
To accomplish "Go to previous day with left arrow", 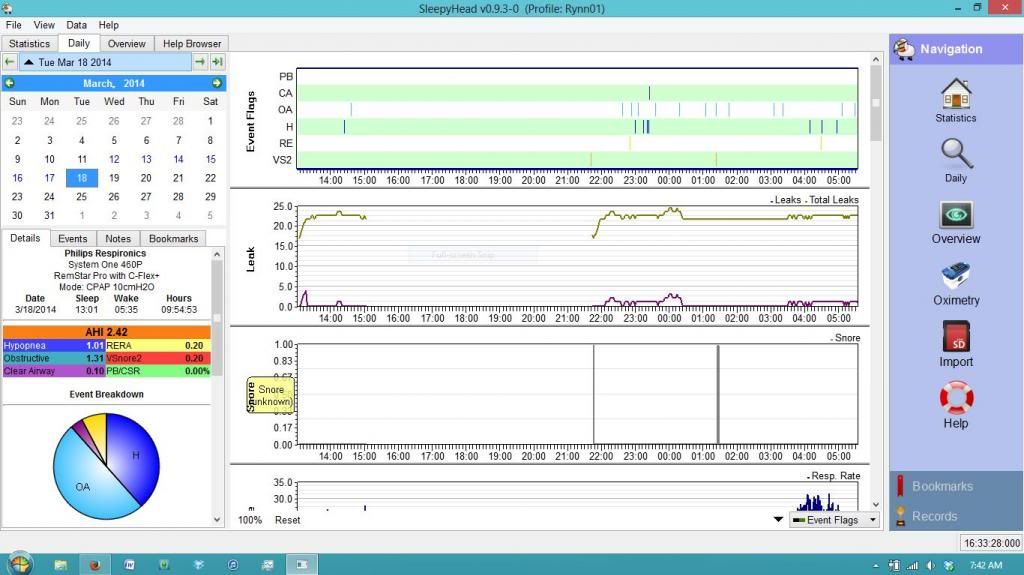I will point(9,62).
